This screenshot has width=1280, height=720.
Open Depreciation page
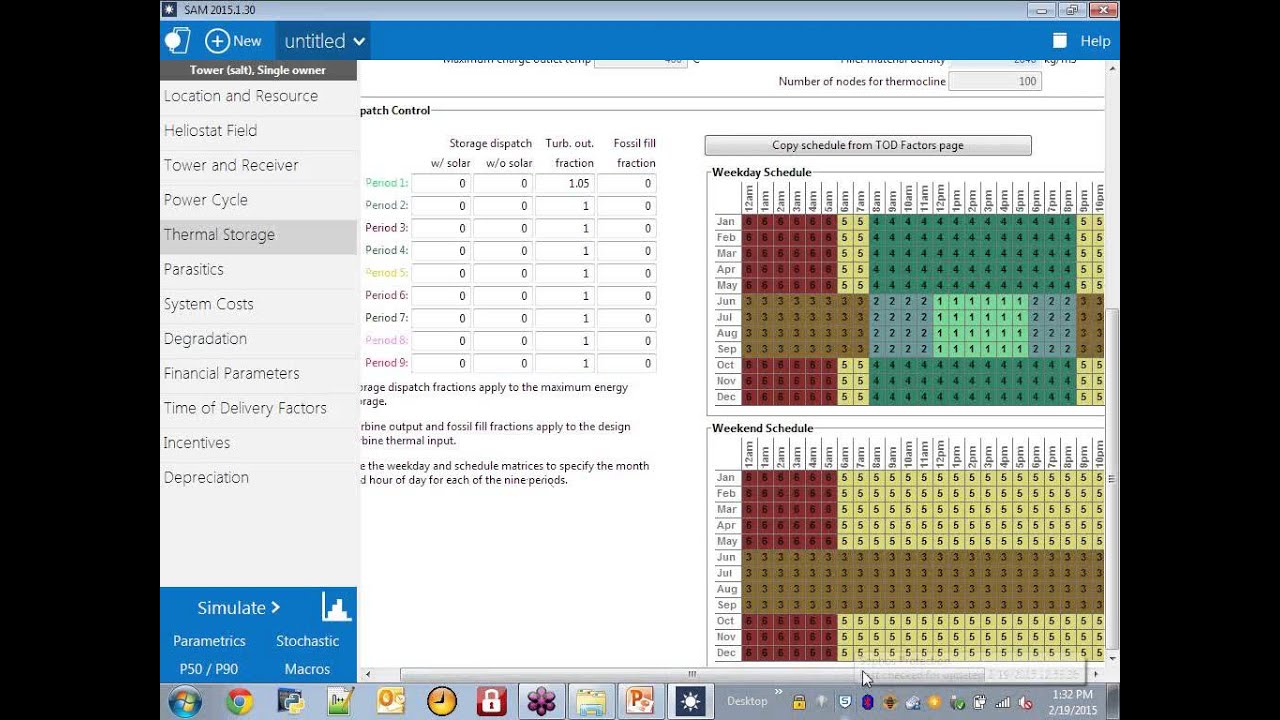pyautogui.click(x=258, y=477)
